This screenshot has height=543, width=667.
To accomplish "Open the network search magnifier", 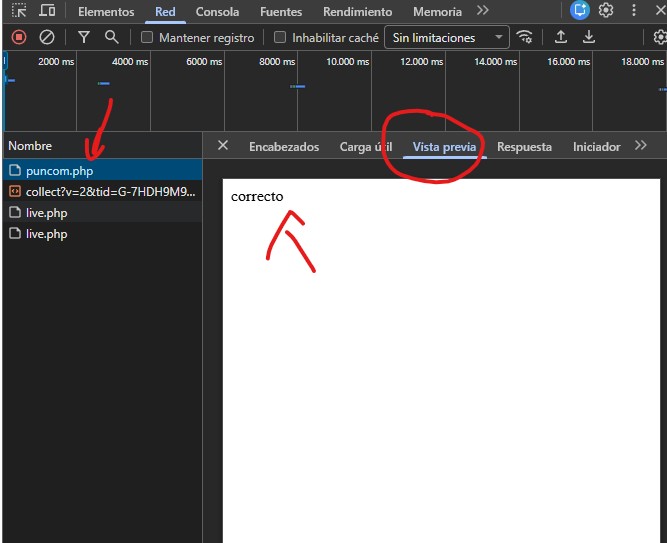I will [112, 37].
